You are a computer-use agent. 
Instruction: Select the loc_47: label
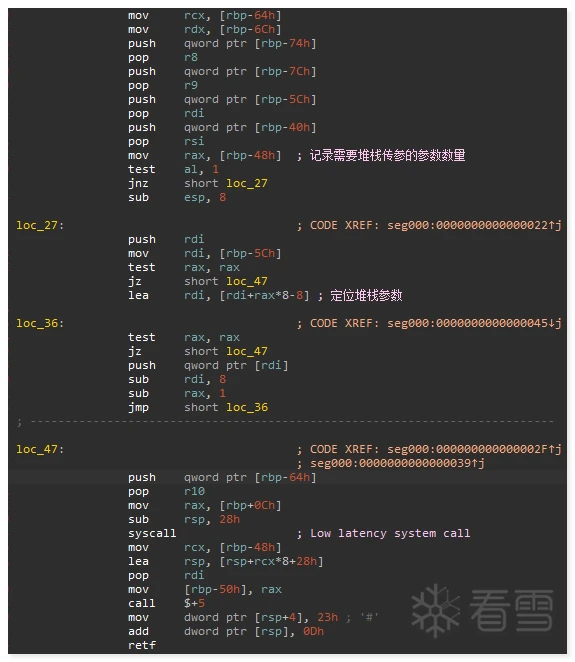point(40,449)
